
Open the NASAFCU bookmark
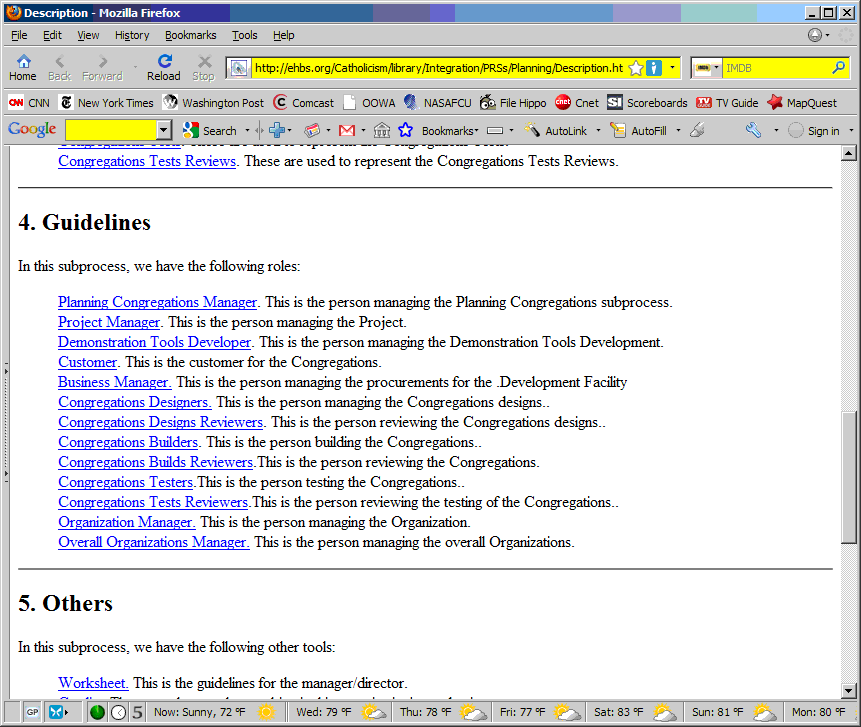pyautogui.click(x=438, y=103)
